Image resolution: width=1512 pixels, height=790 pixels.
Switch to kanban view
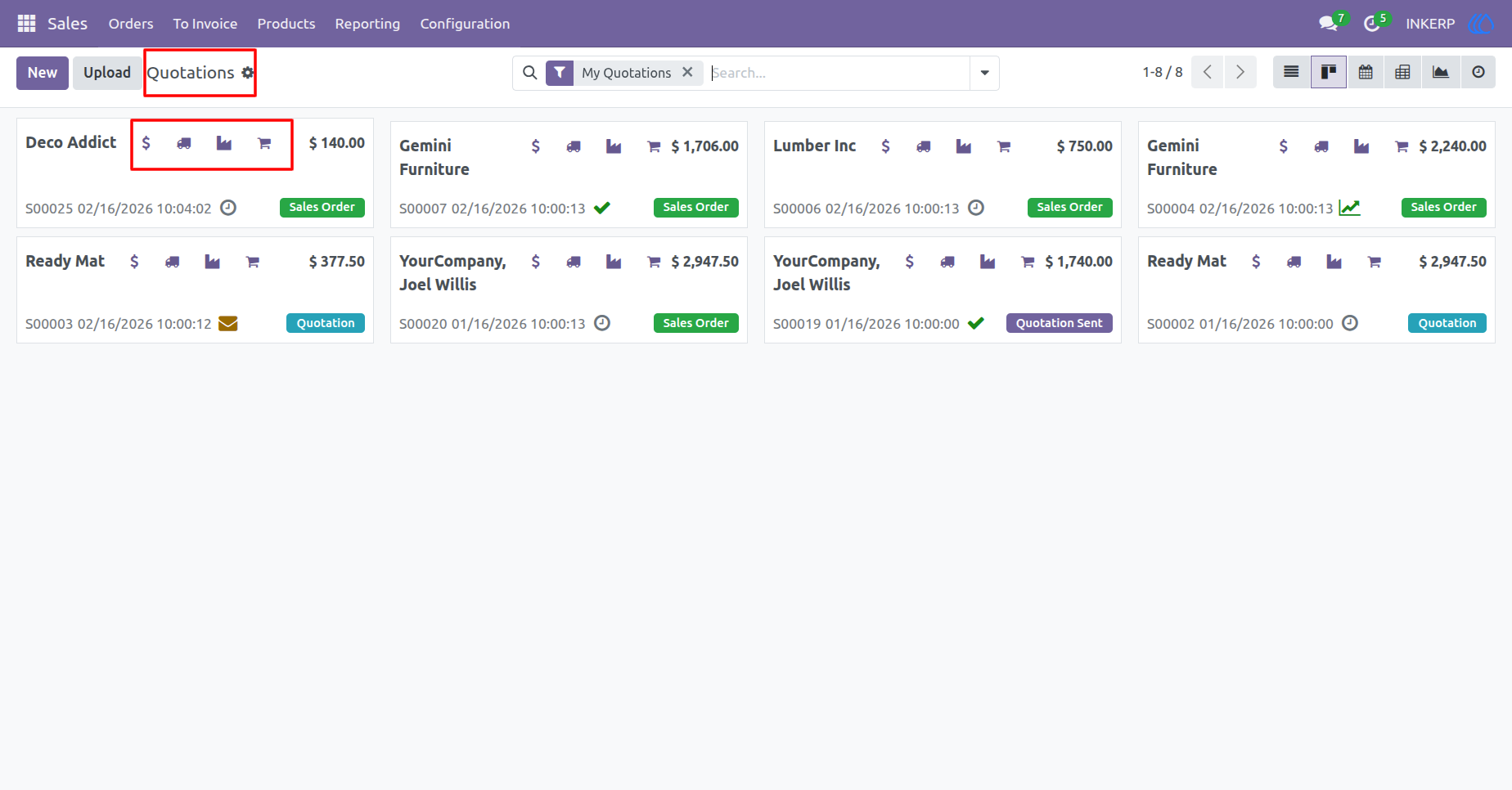(1329, 72)
